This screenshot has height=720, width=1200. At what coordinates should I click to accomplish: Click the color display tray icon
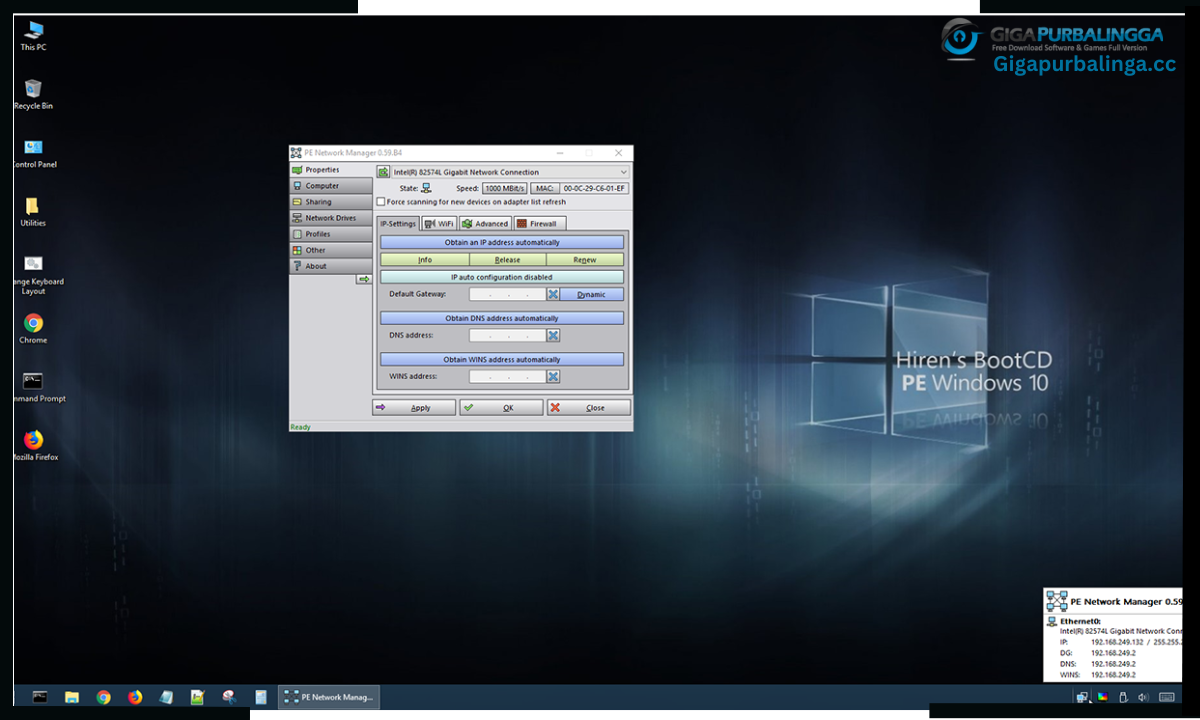point(1102,697)
